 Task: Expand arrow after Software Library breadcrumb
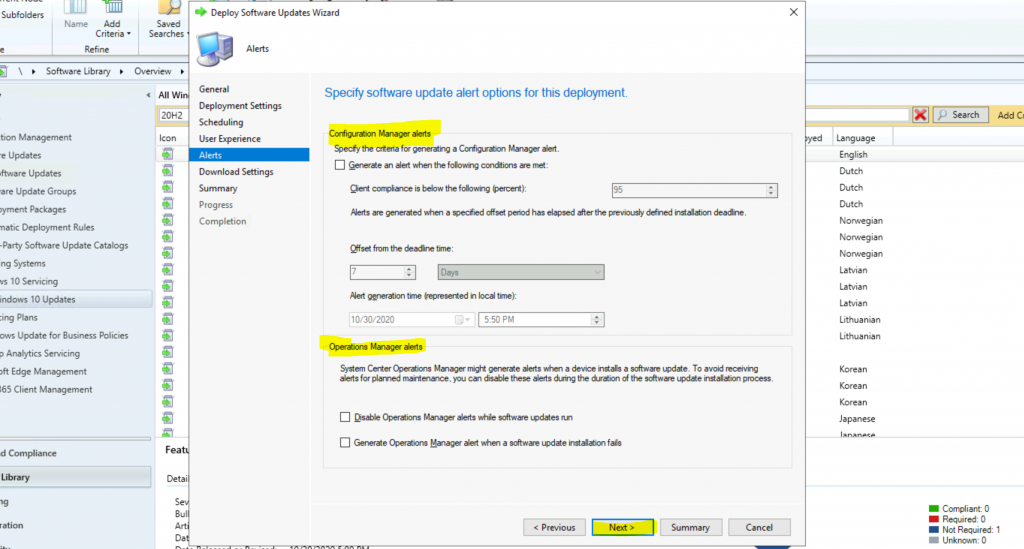tap(121, 71)
